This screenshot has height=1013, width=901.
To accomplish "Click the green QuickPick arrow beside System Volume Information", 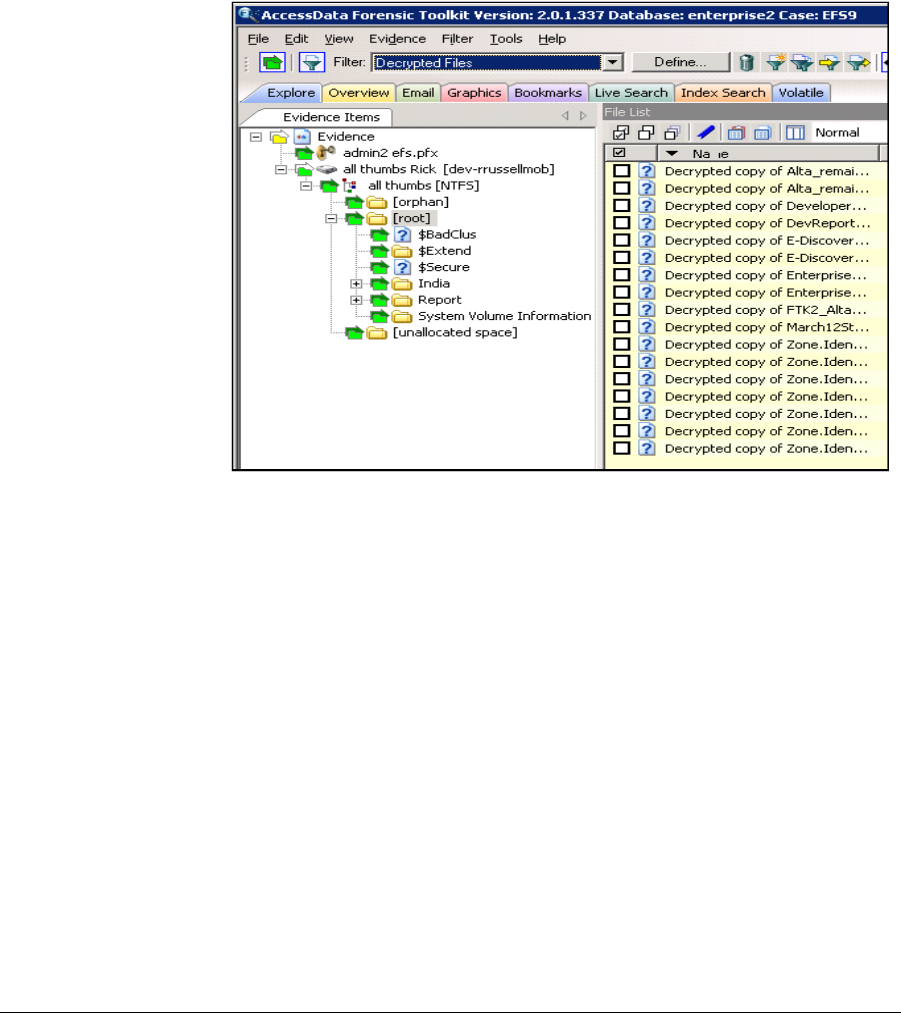I will [x=379, y=317].
